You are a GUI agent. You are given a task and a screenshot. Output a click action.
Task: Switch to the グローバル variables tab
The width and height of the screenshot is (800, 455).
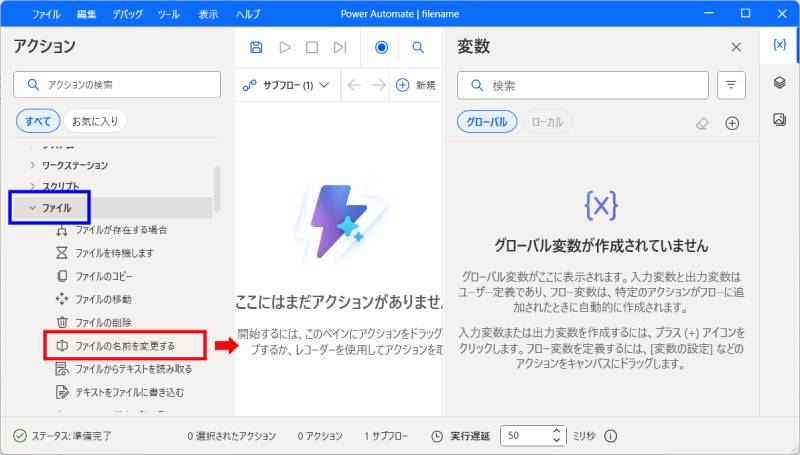487,122
